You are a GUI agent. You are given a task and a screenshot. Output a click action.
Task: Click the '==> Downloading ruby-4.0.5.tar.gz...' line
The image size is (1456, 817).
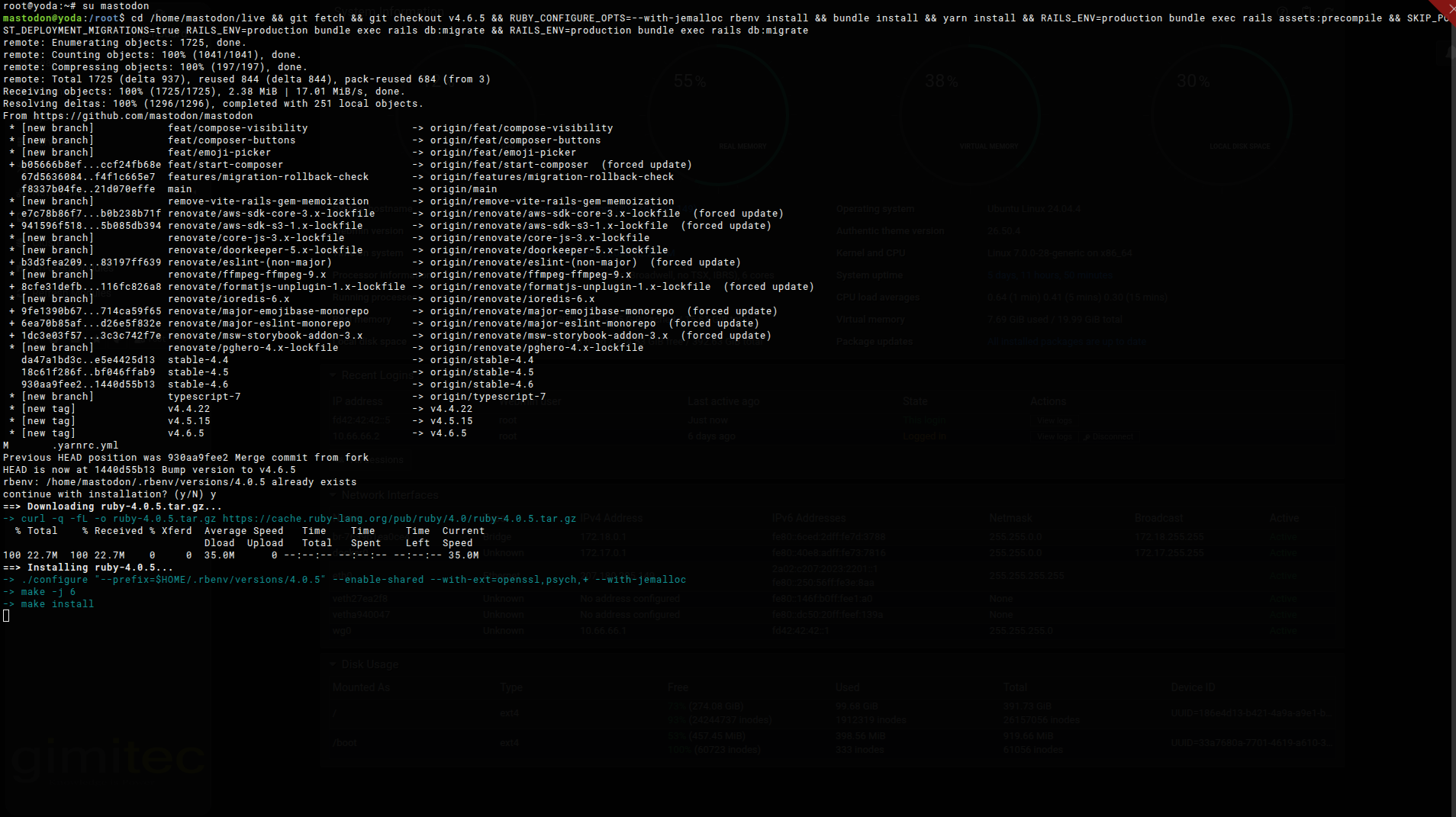tap(113, 507)
